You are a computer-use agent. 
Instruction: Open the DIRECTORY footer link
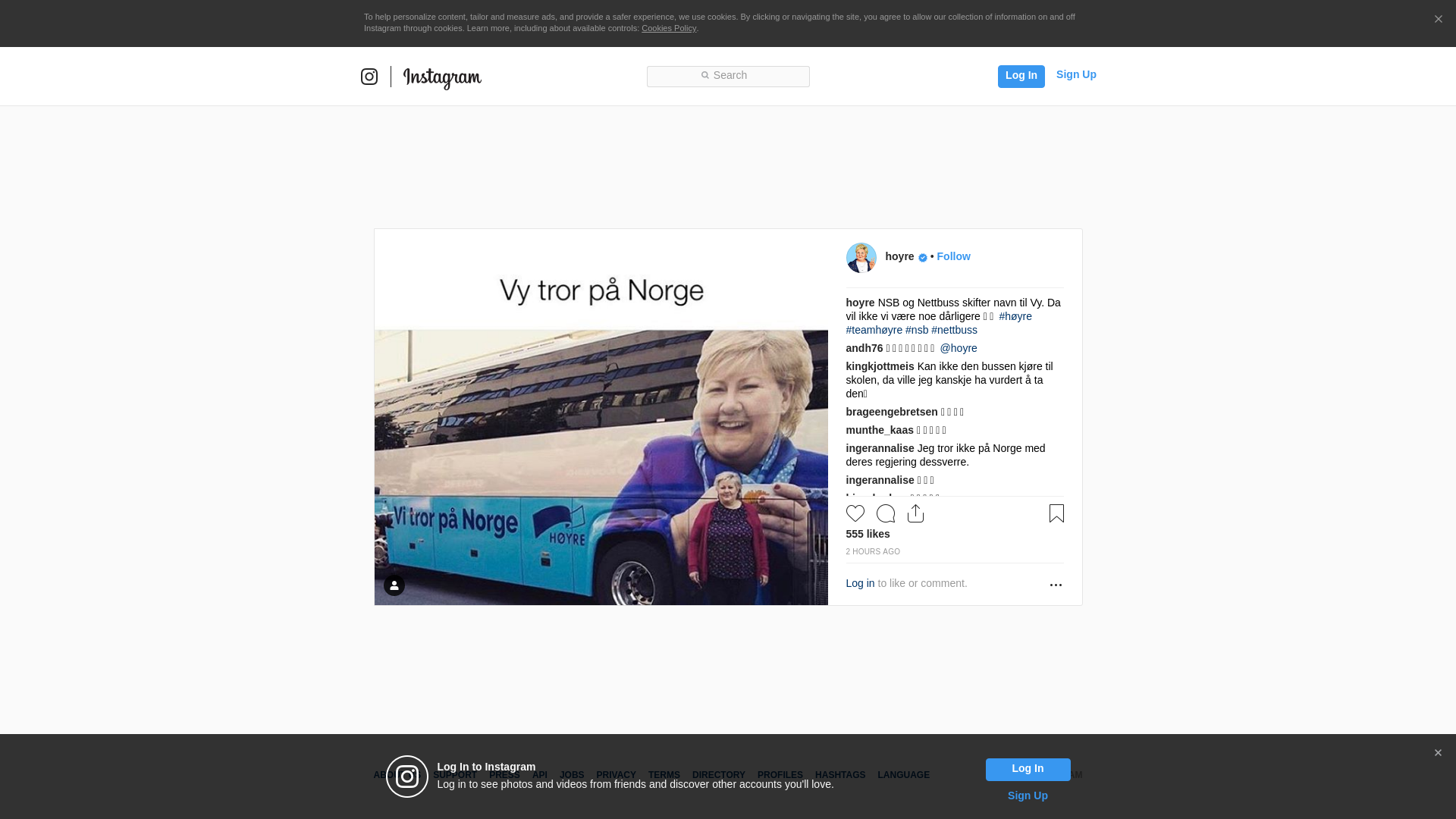pyautogui.click(x=718, y=775)
